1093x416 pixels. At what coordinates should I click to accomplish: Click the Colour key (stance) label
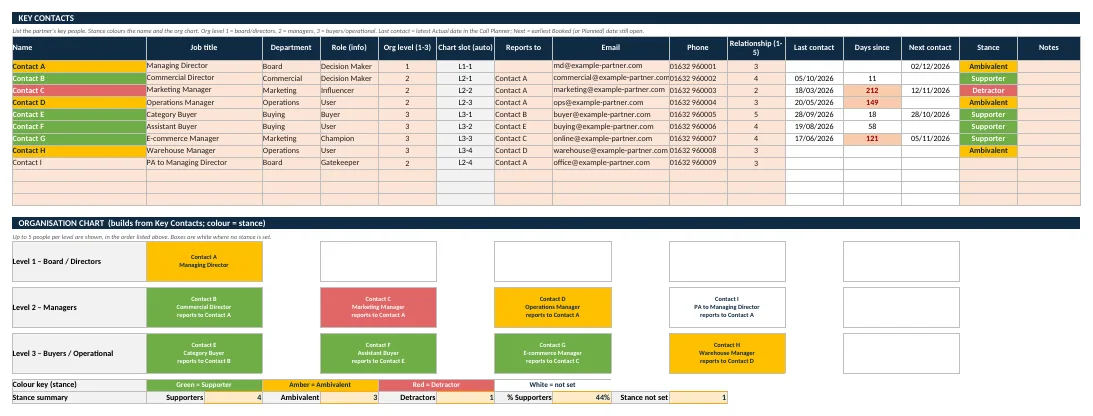79,385
